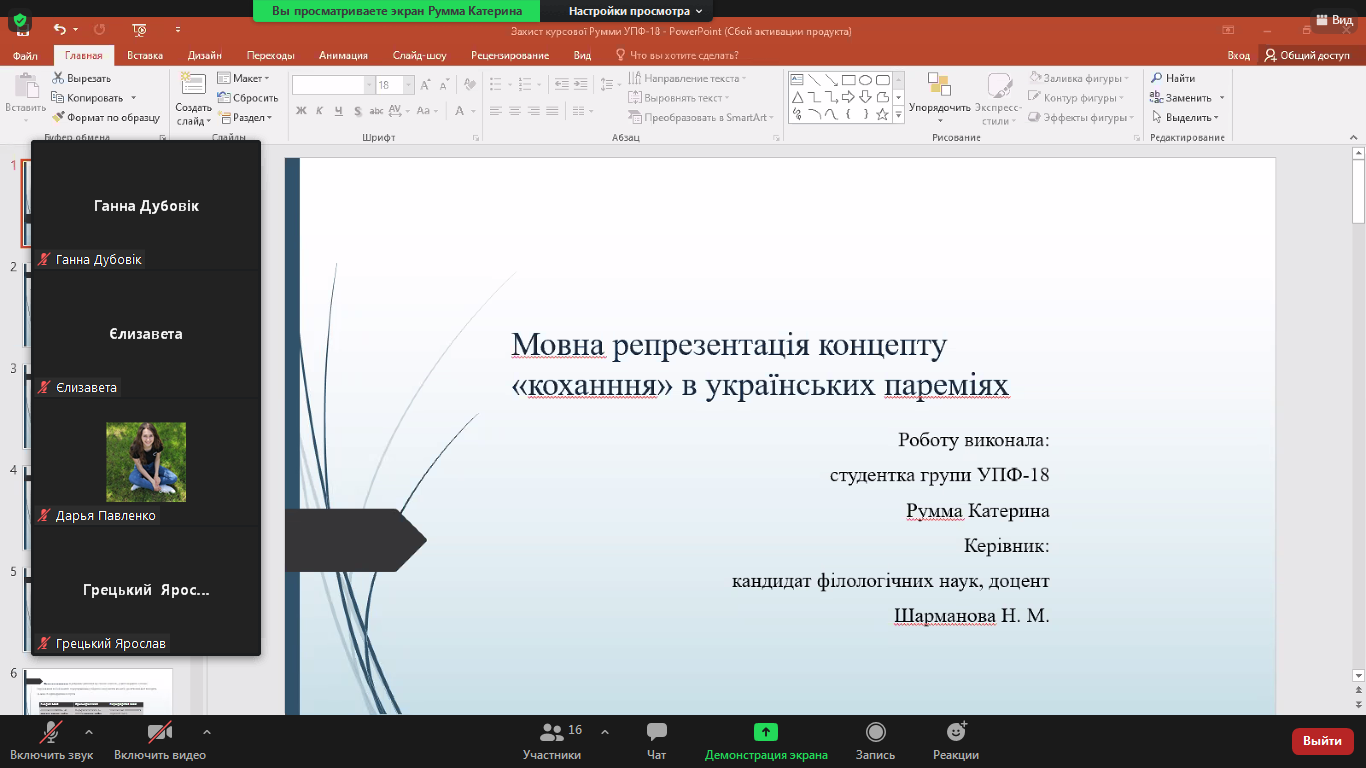Click Что вы хотите сделать search field
This screenshot has height=768, width=1366.
coord(677,55)
